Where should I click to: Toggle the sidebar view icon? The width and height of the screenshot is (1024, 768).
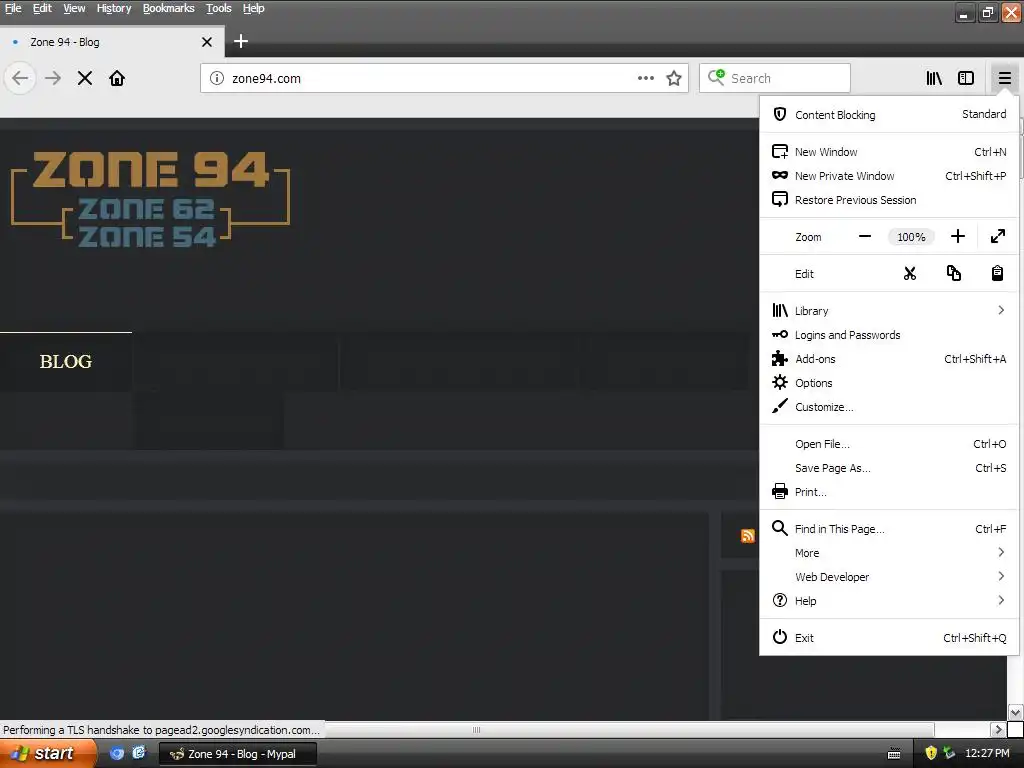pyautogui.click(x=966, y=78)
